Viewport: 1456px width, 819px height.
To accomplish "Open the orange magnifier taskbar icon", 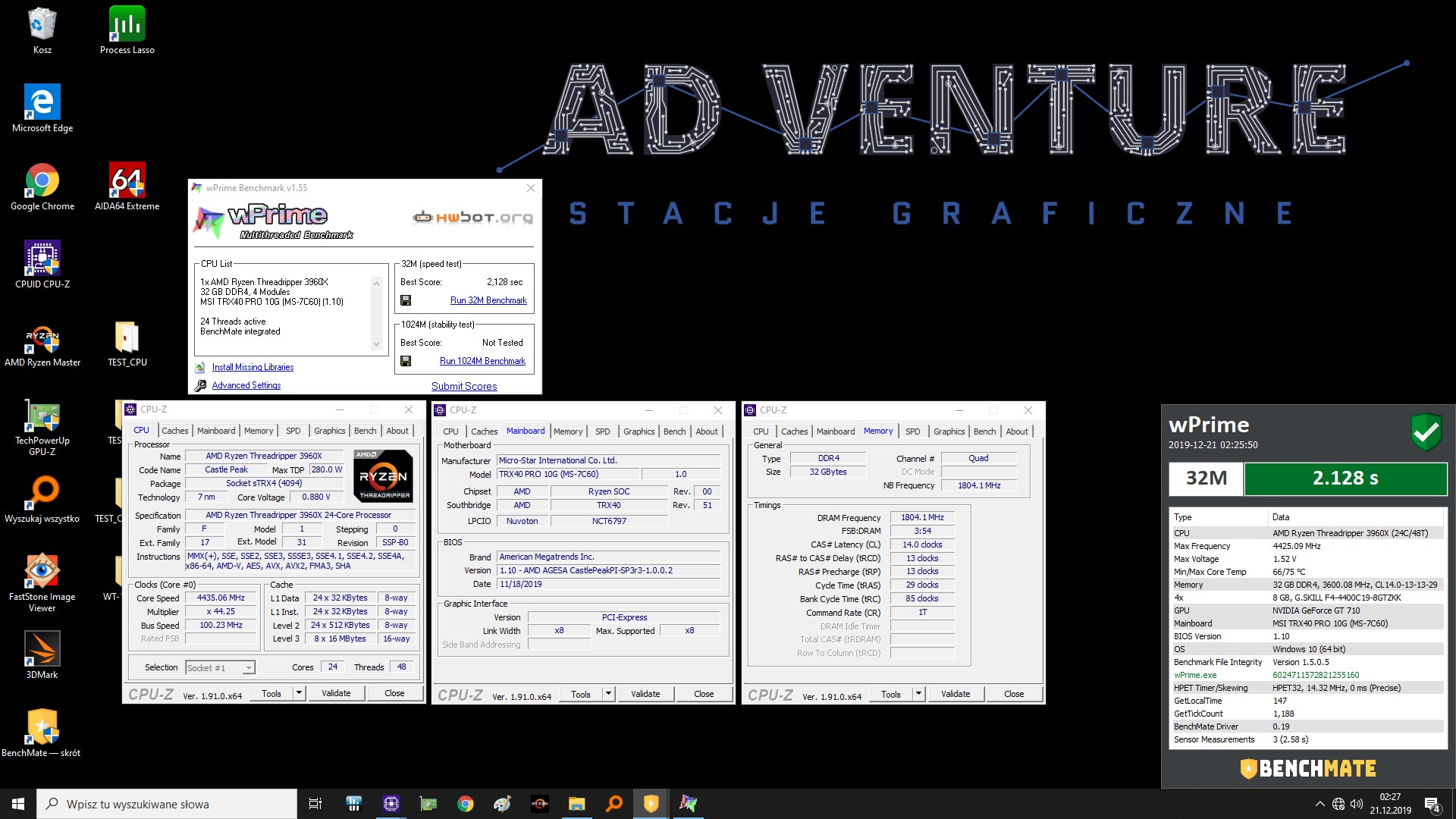I will click(x=614, y=804).
